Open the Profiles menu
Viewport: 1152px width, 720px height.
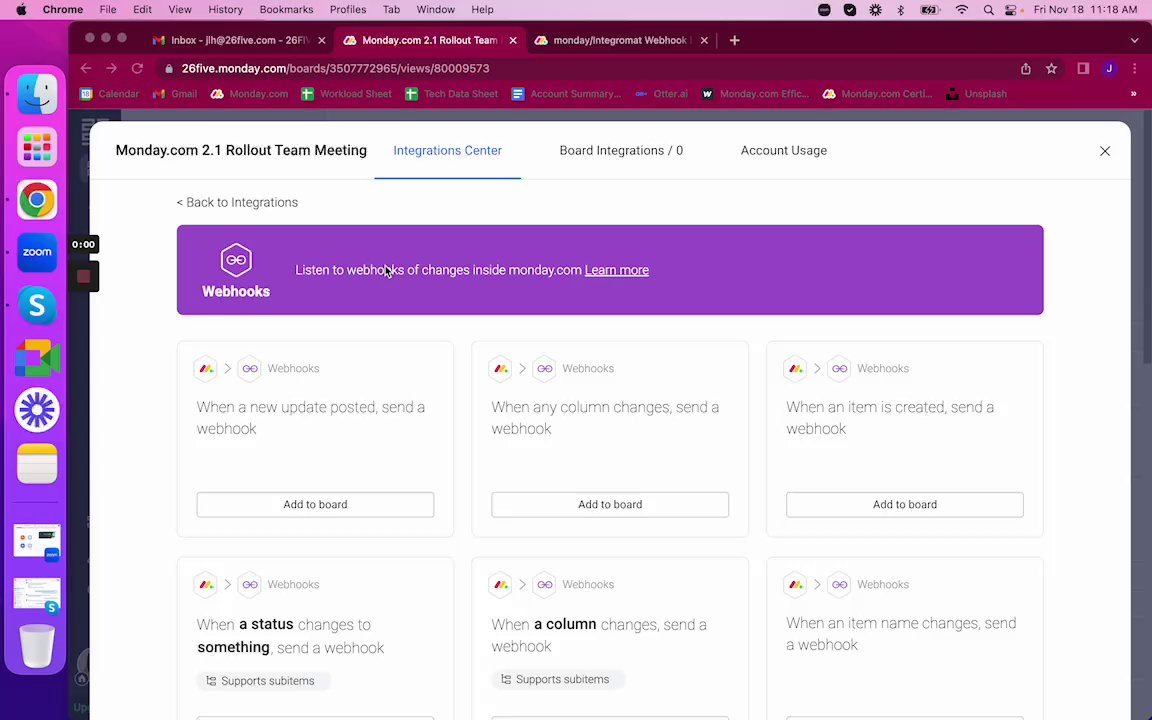click(x=348, y=10)
